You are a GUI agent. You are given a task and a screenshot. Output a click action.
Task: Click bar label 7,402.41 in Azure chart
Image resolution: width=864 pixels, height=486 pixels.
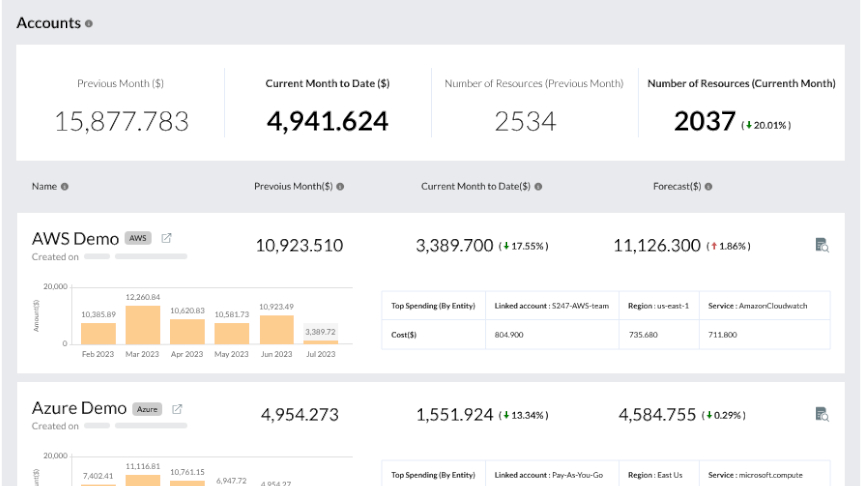pyautogui.click(x=98, y=476)
